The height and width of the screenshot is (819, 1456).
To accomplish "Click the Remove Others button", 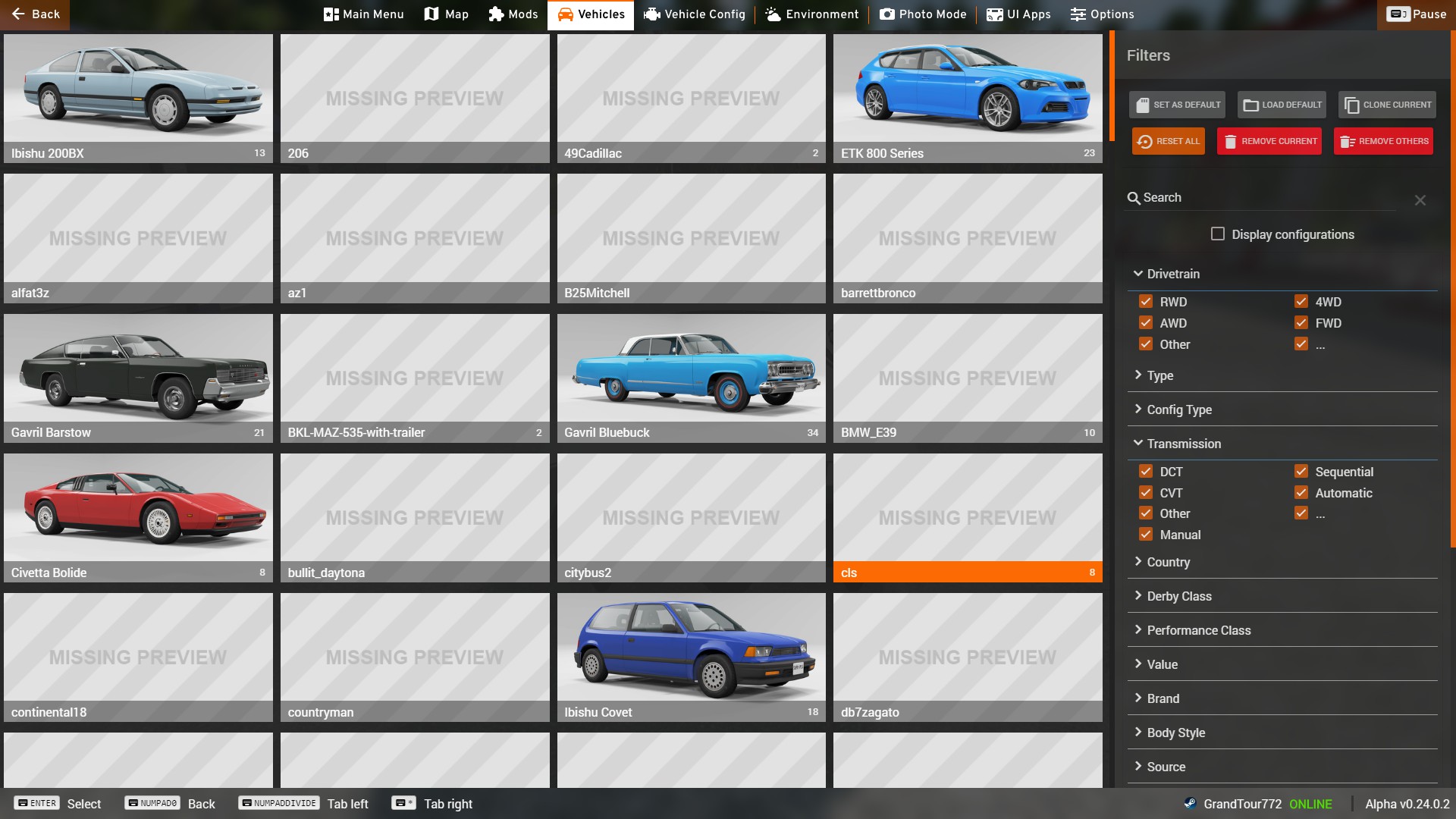I will pos(1384,141).
